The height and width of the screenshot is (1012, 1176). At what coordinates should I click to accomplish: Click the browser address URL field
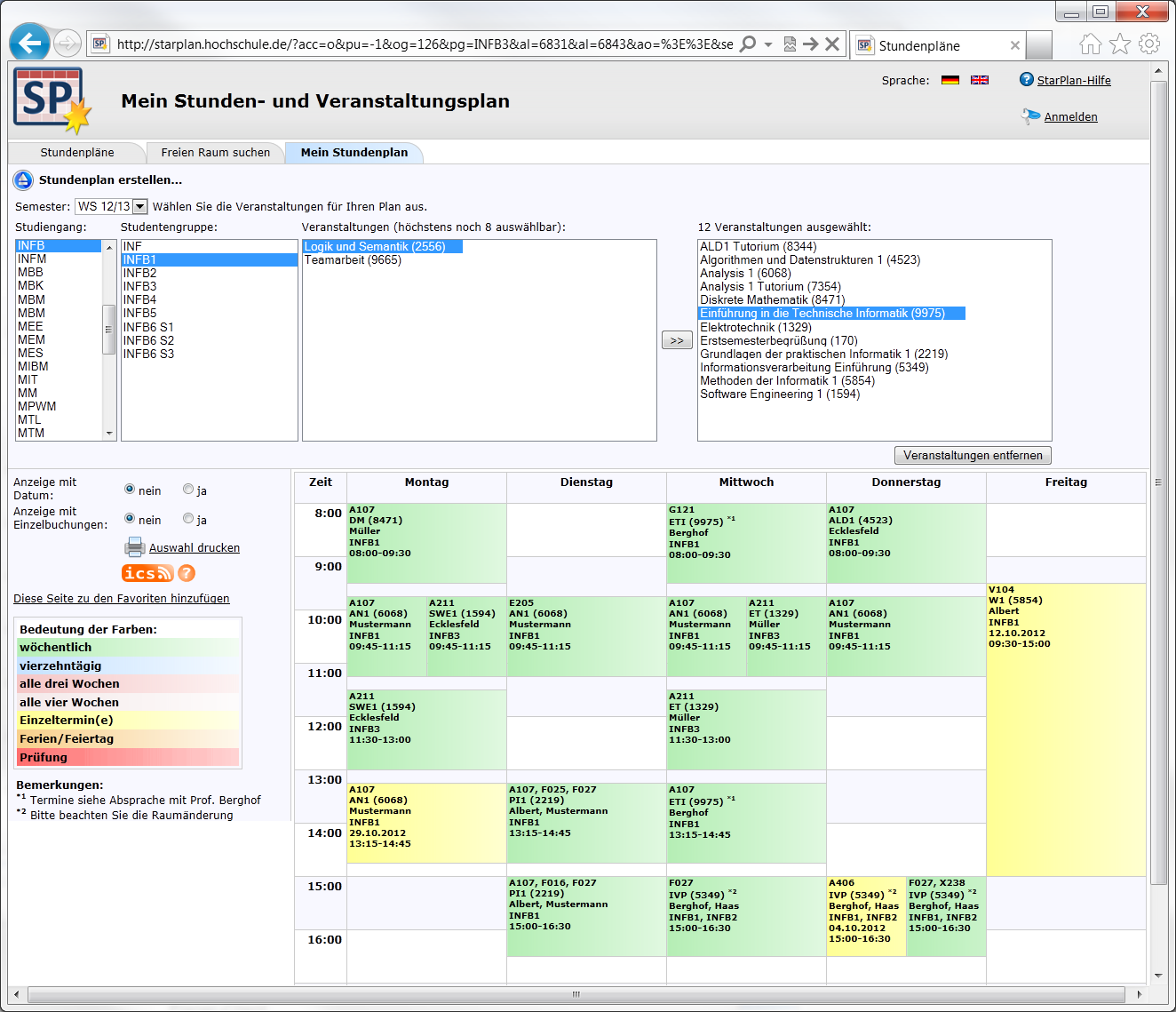point(425,44)
